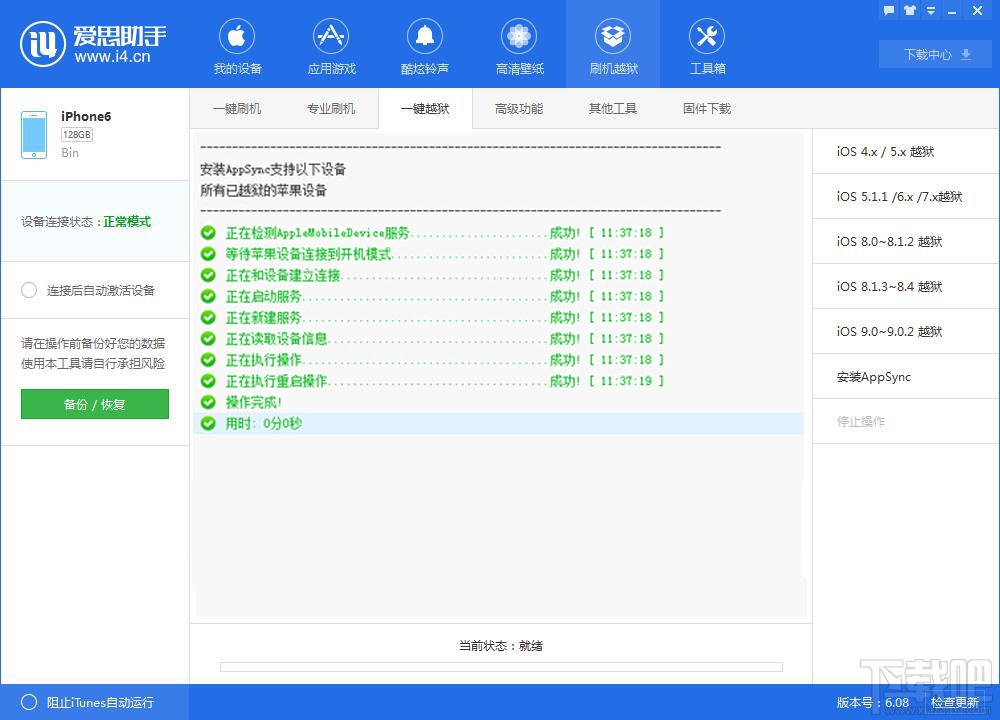Screen dimensions: 1000x720
Task: Click the 备份/恢复 backup button
Action: point(94,404)
